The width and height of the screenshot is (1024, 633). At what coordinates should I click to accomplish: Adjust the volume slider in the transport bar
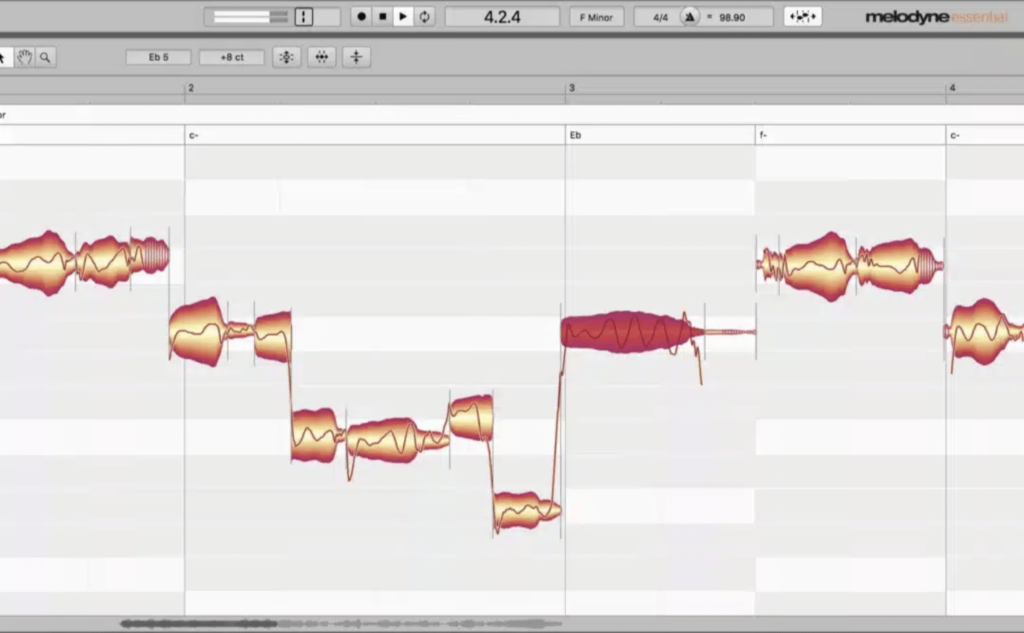click(x=250, y=15)
